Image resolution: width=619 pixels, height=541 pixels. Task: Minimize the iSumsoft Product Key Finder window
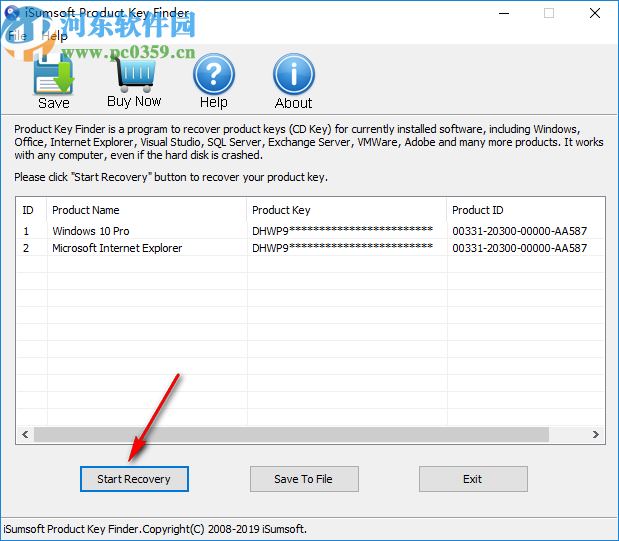(x=504, y=13)
